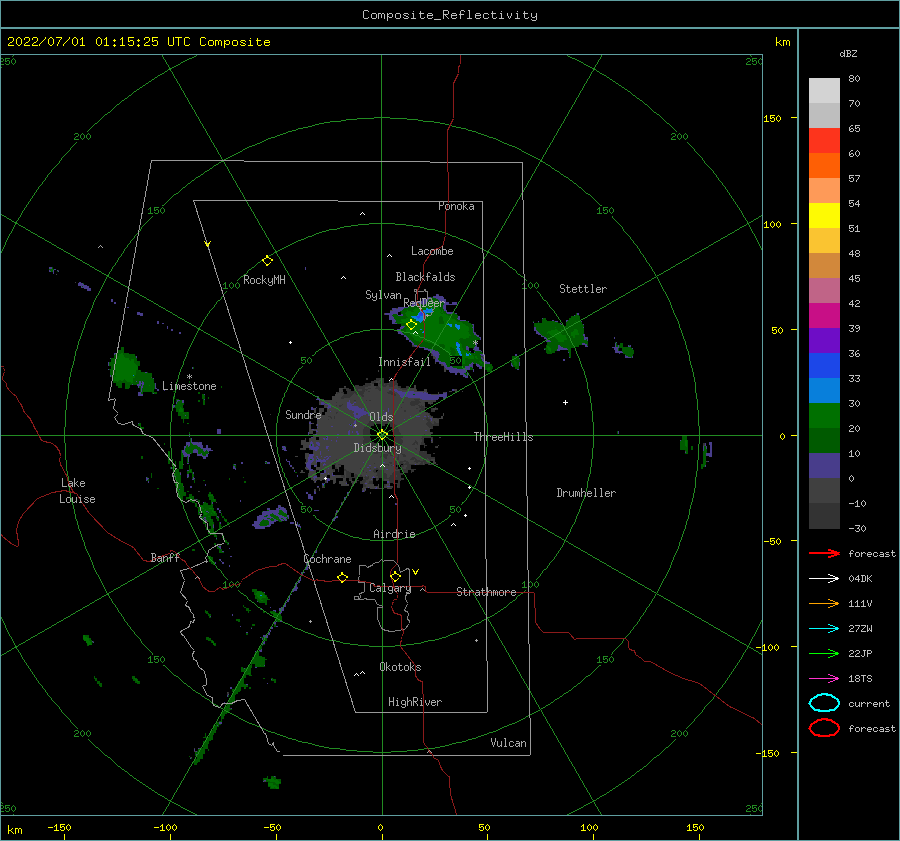Click the Olds city label
This screenshot has height=841, width=900.
click(x=381, y=417)
